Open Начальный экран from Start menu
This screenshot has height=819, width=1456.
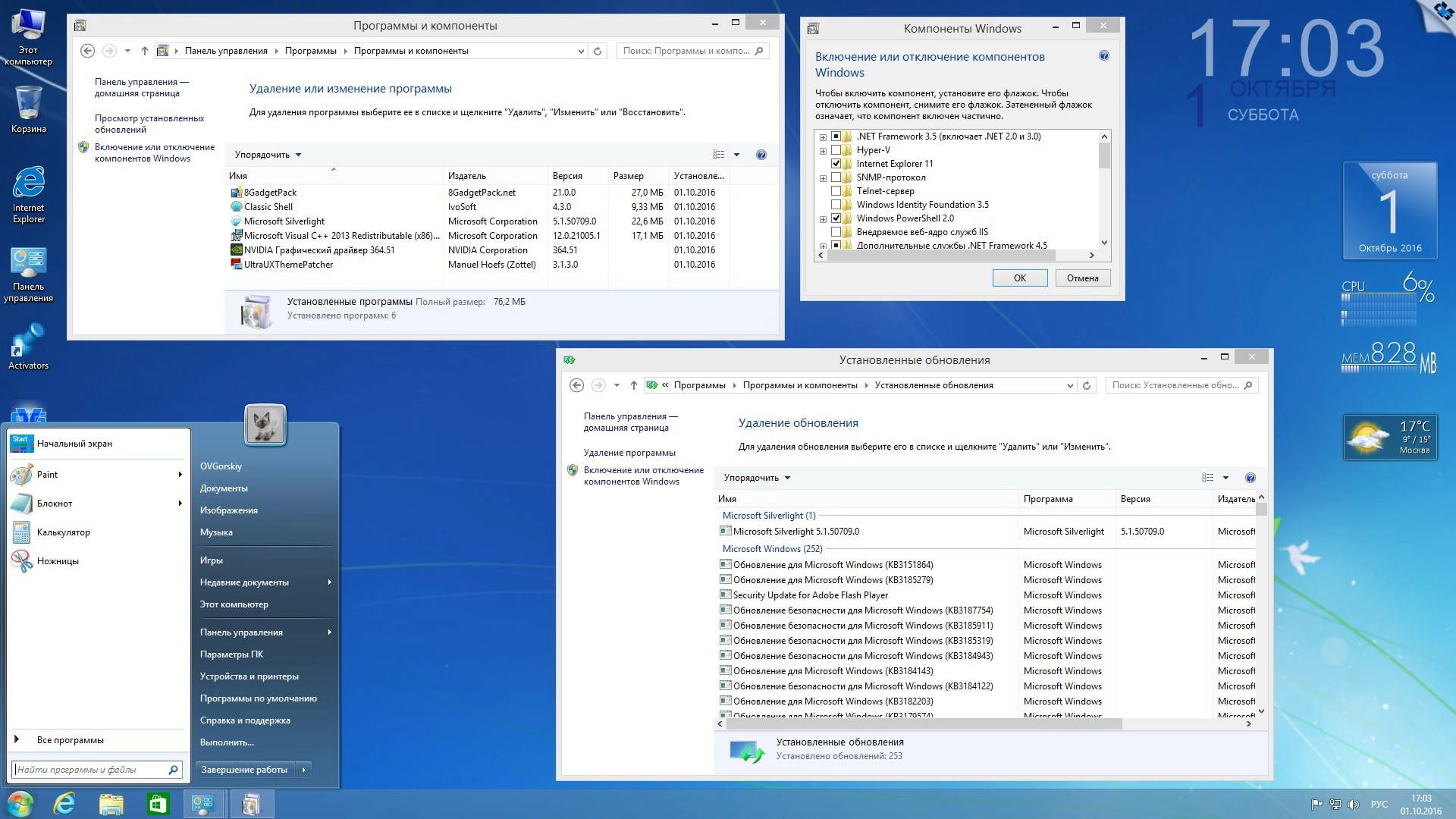[97, 444]
